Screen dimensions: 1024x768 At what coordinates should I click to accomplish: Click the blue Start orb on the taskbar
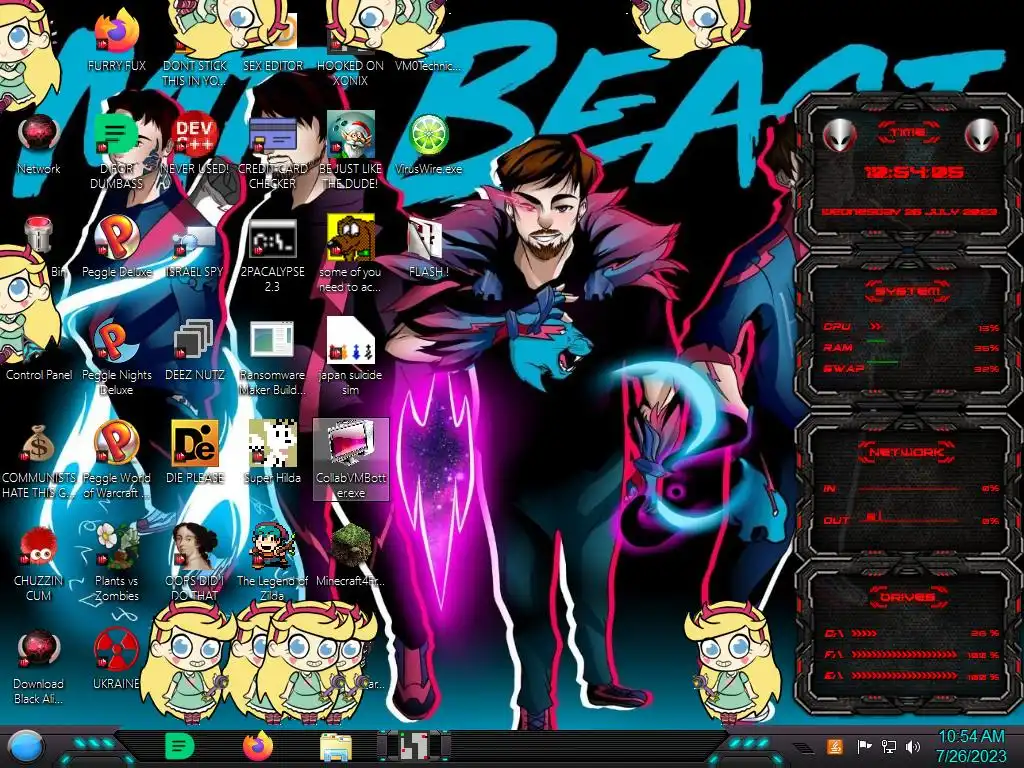coord(25,747)
